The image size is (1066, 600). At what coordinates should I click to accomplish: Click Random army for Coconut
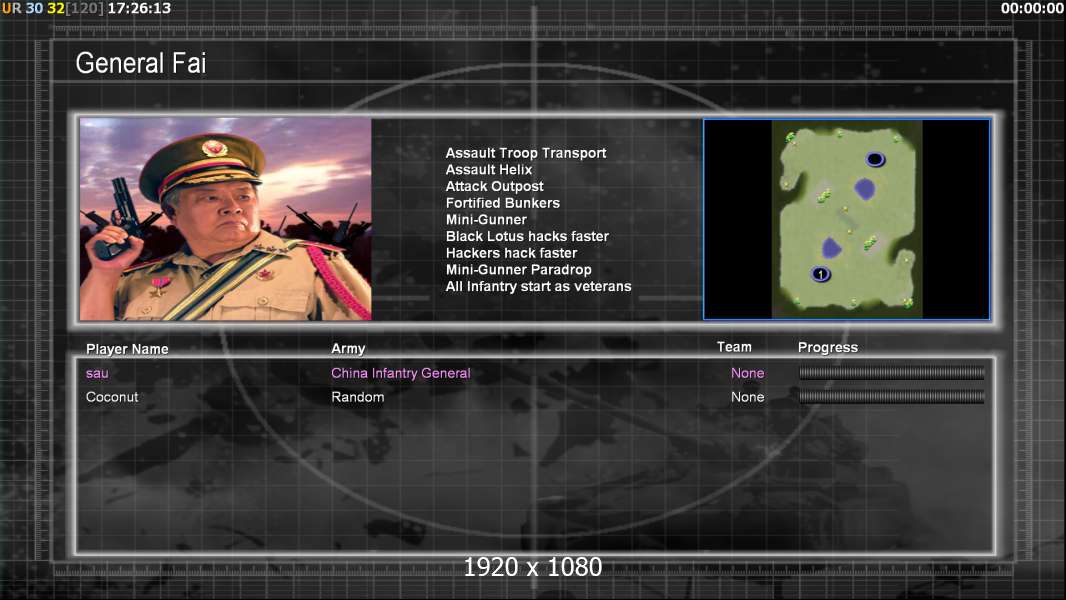358,397
